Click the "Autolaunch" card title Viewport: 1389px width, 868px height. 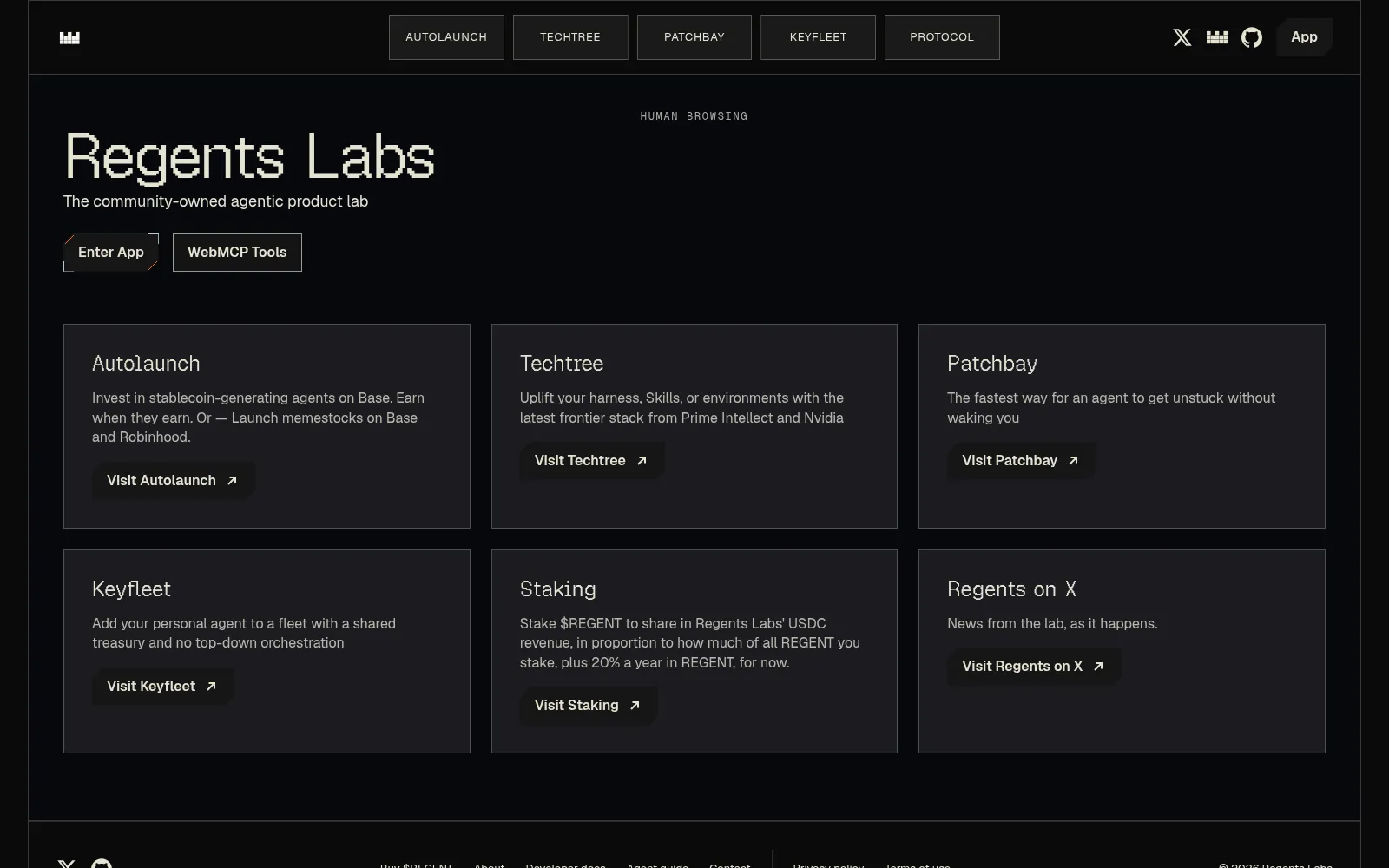[x=146, y=364]
